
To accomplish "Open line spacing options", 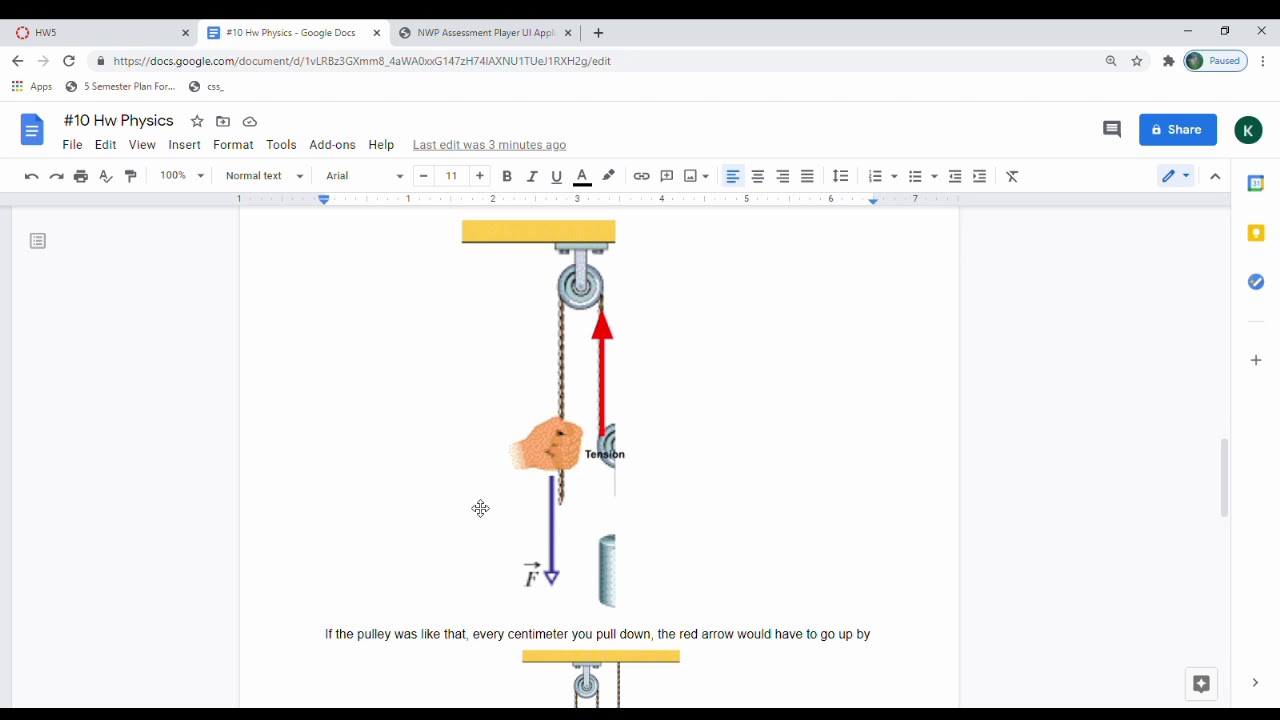I will tap(841, 176).
